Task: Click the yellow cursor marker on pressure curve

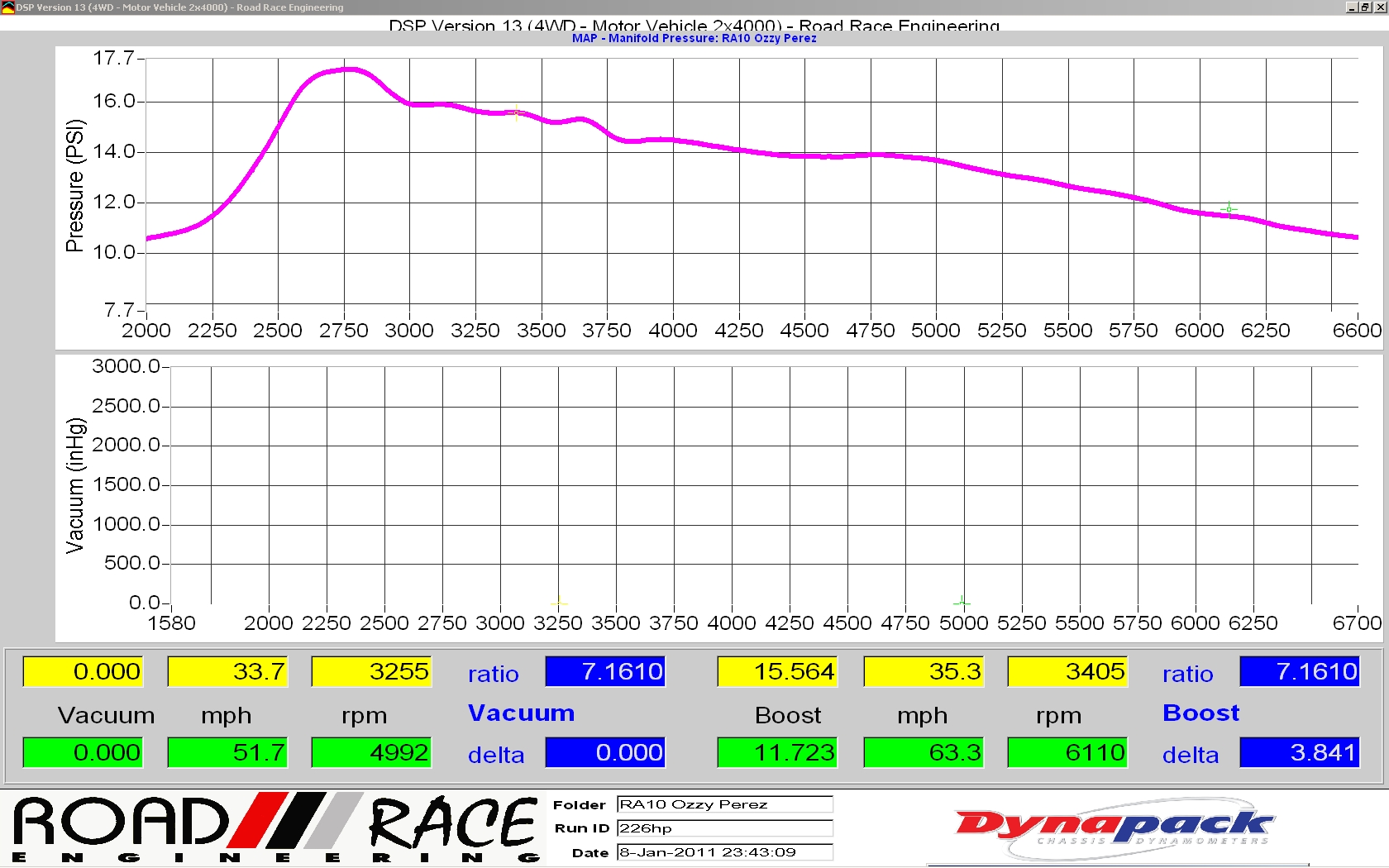Action: point(517,112)
